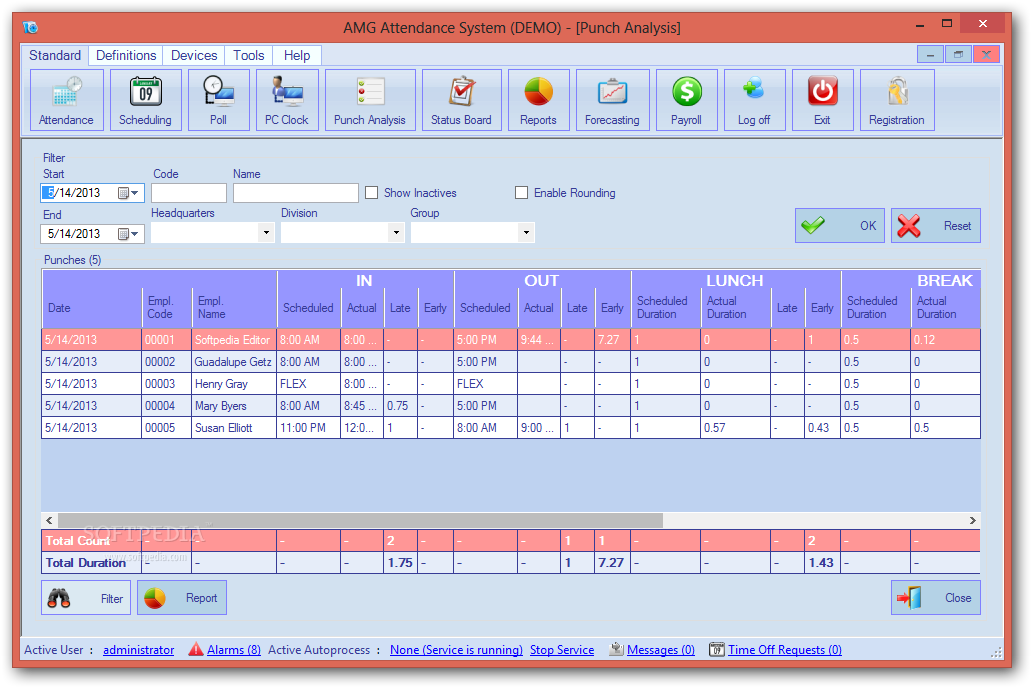
Task: Select the Mary Byers employee name cell
Action: (234, 406)
